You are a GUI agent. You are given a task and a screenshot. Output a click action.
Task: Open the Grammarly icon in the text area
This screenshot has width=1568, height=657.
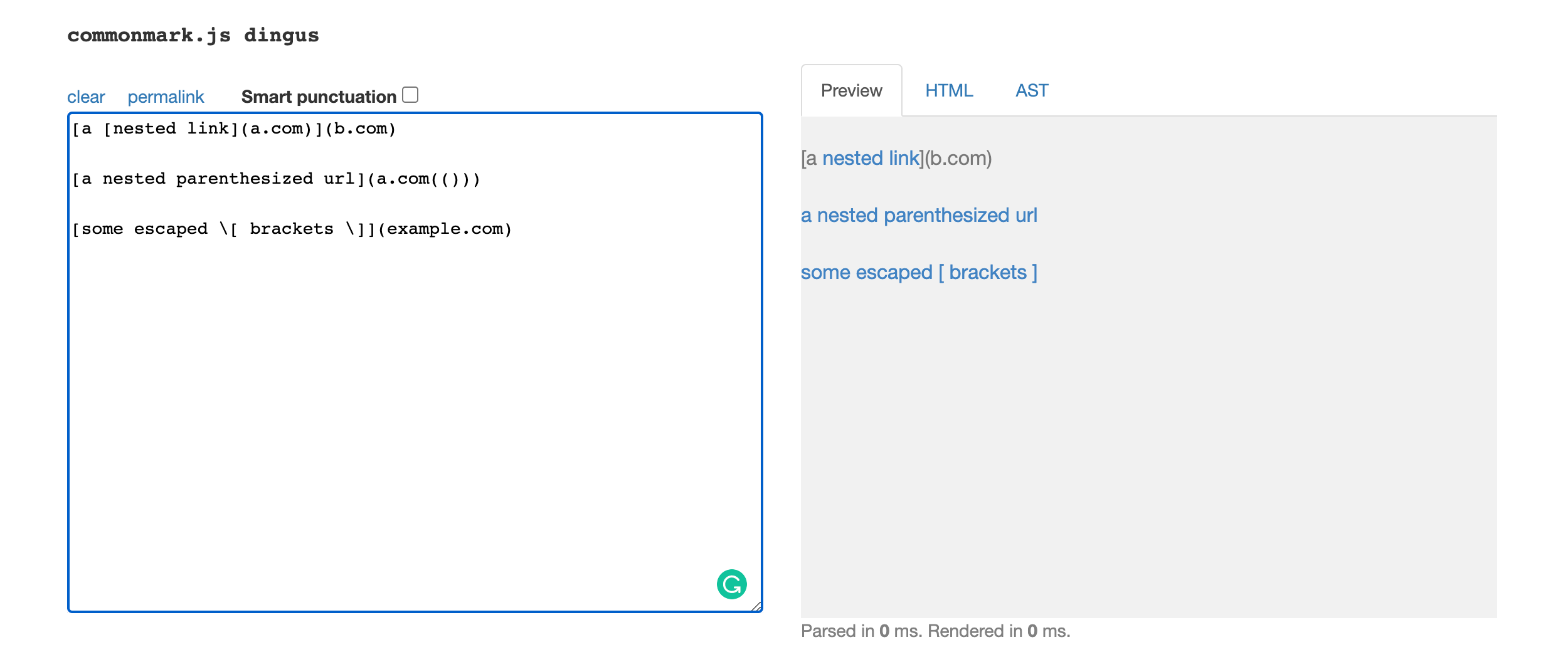tap(731, 584)
